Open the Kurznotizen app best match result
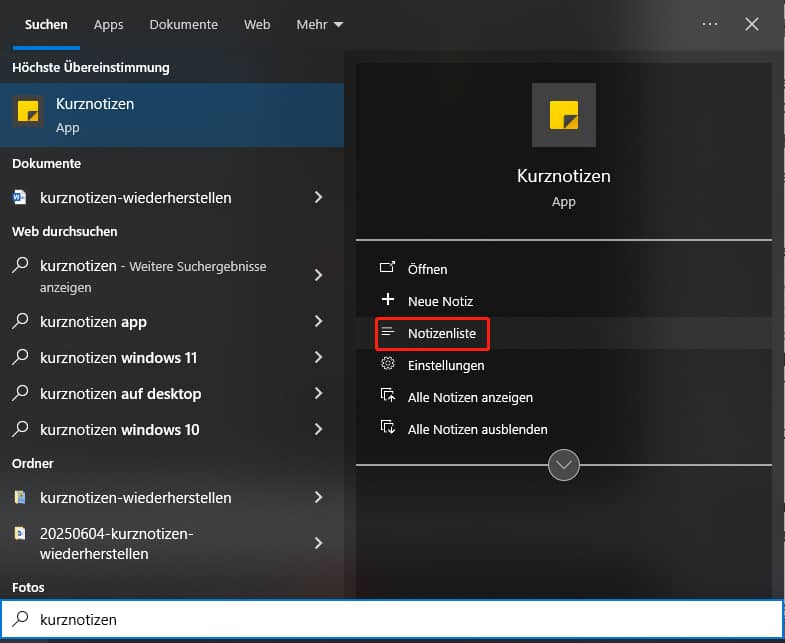 pyautogui.click(x=172, y=115)
